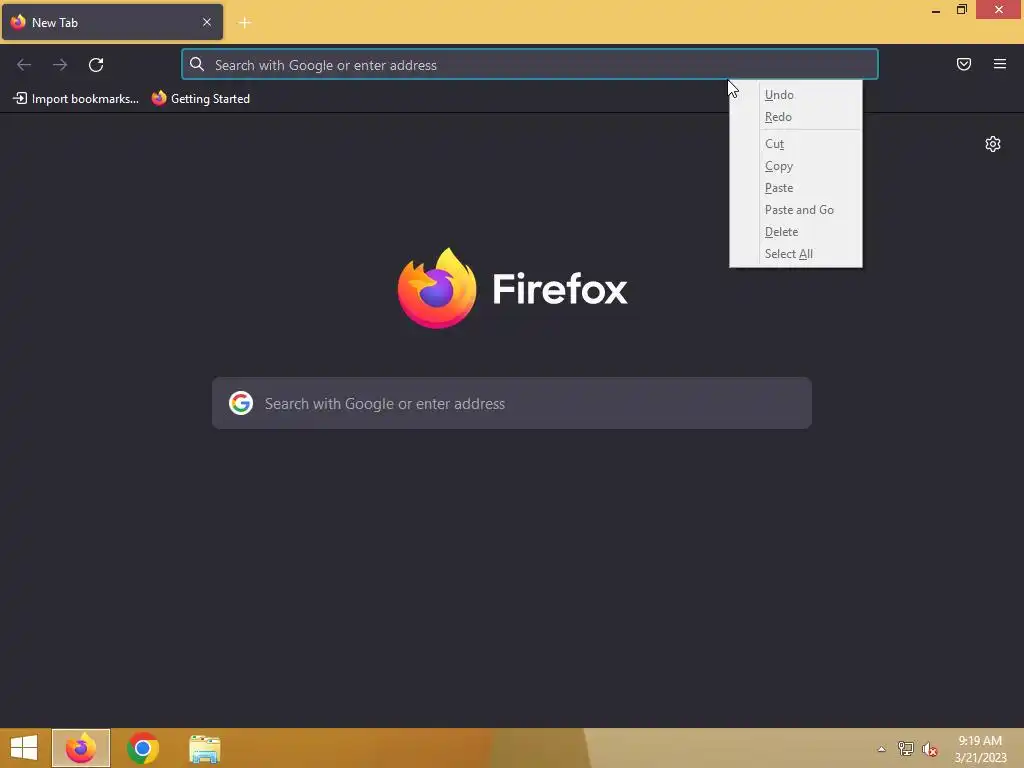The width and height of the screenshot is (1024, 768).
Task: Choose Select All in the context menu
Action: tap(795, 254)
